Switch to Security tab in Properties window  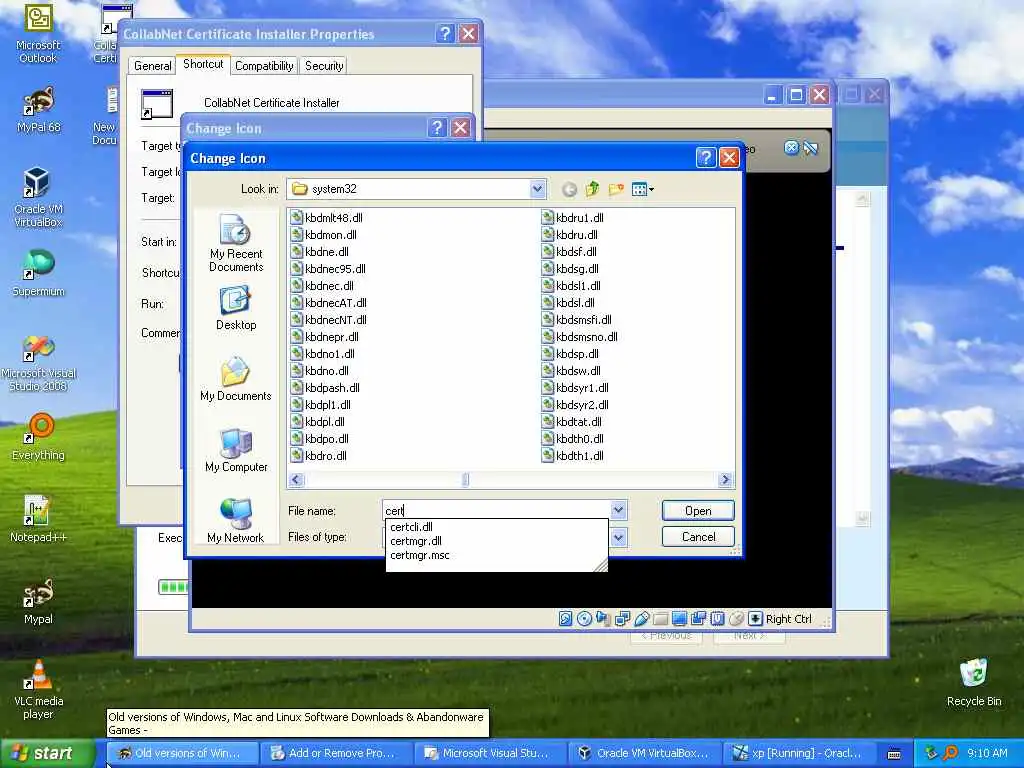click(x=324, y=65)
